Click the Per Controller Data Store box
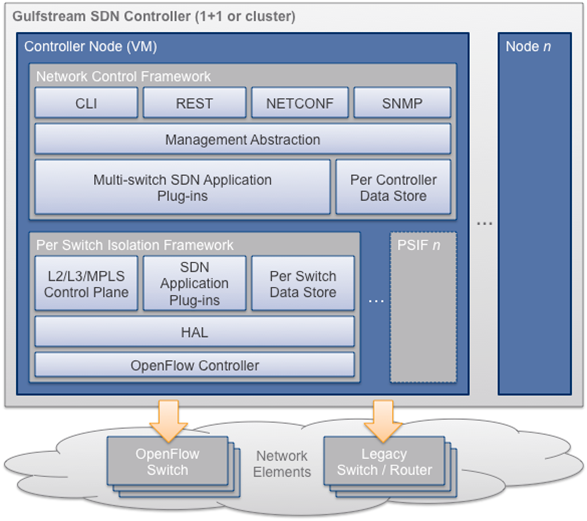The image size is (587, 521). [x=393, y=187]
